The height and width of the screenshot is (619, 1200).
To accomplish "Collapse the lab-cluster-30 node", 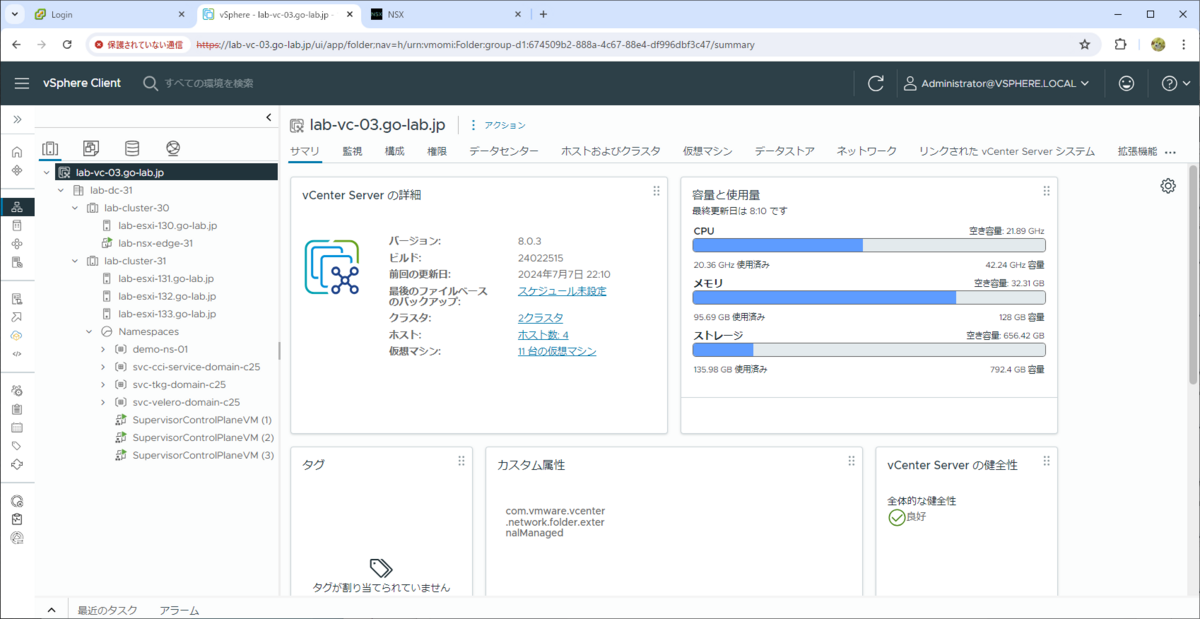I will (75, 208).
